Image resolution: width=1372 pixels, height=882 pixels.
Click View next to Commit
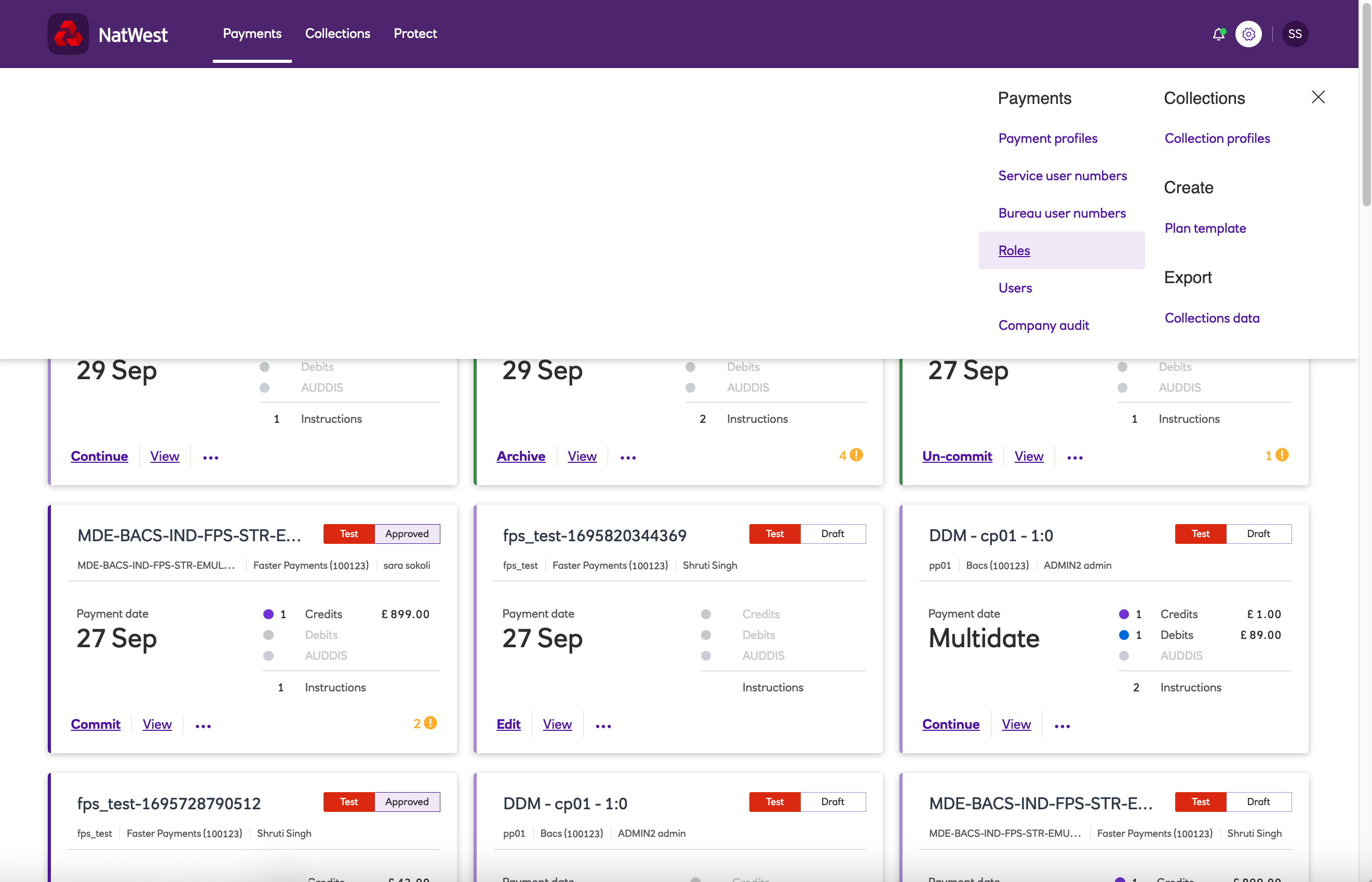click(x=157, y=725)
